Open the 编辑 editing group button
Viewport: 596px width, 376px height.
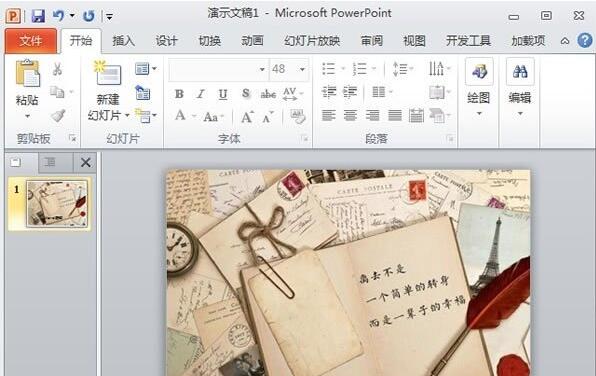click(520, 87)
